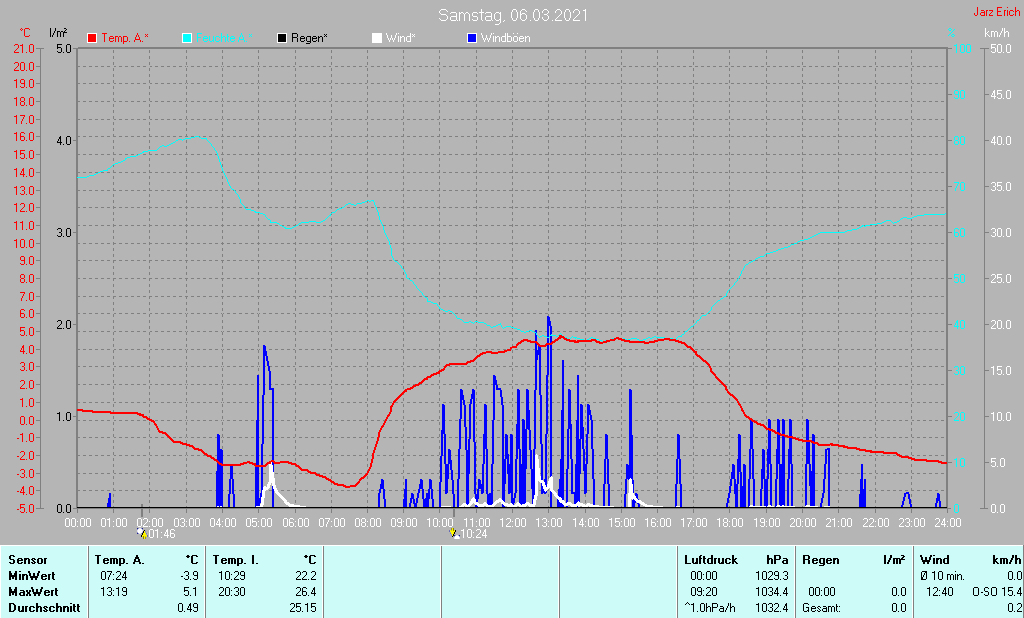
Task: Click the cyan humidity legend swatch
Action: coord(188,38)
